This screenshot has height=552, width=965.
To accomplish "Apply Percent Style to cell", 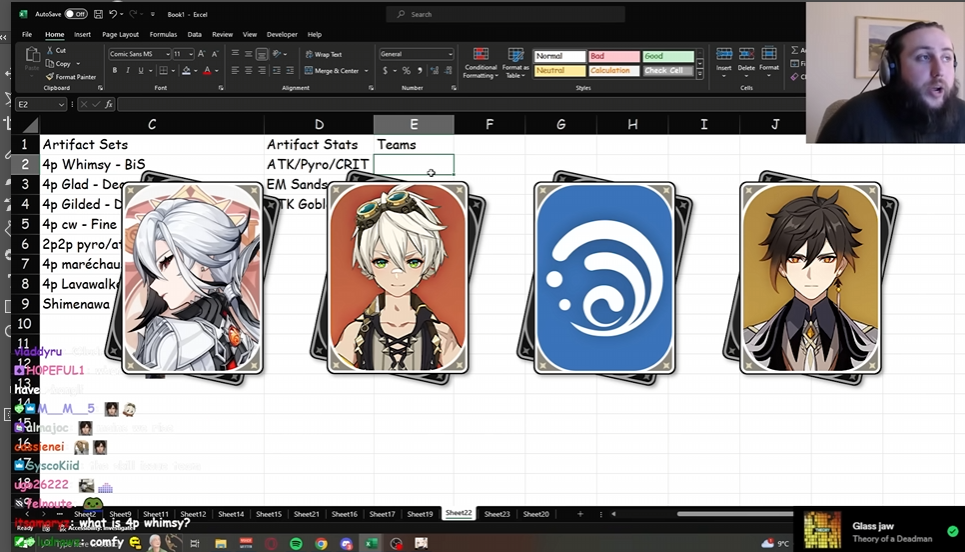I will pyautogui.click(x=405, y=71).
